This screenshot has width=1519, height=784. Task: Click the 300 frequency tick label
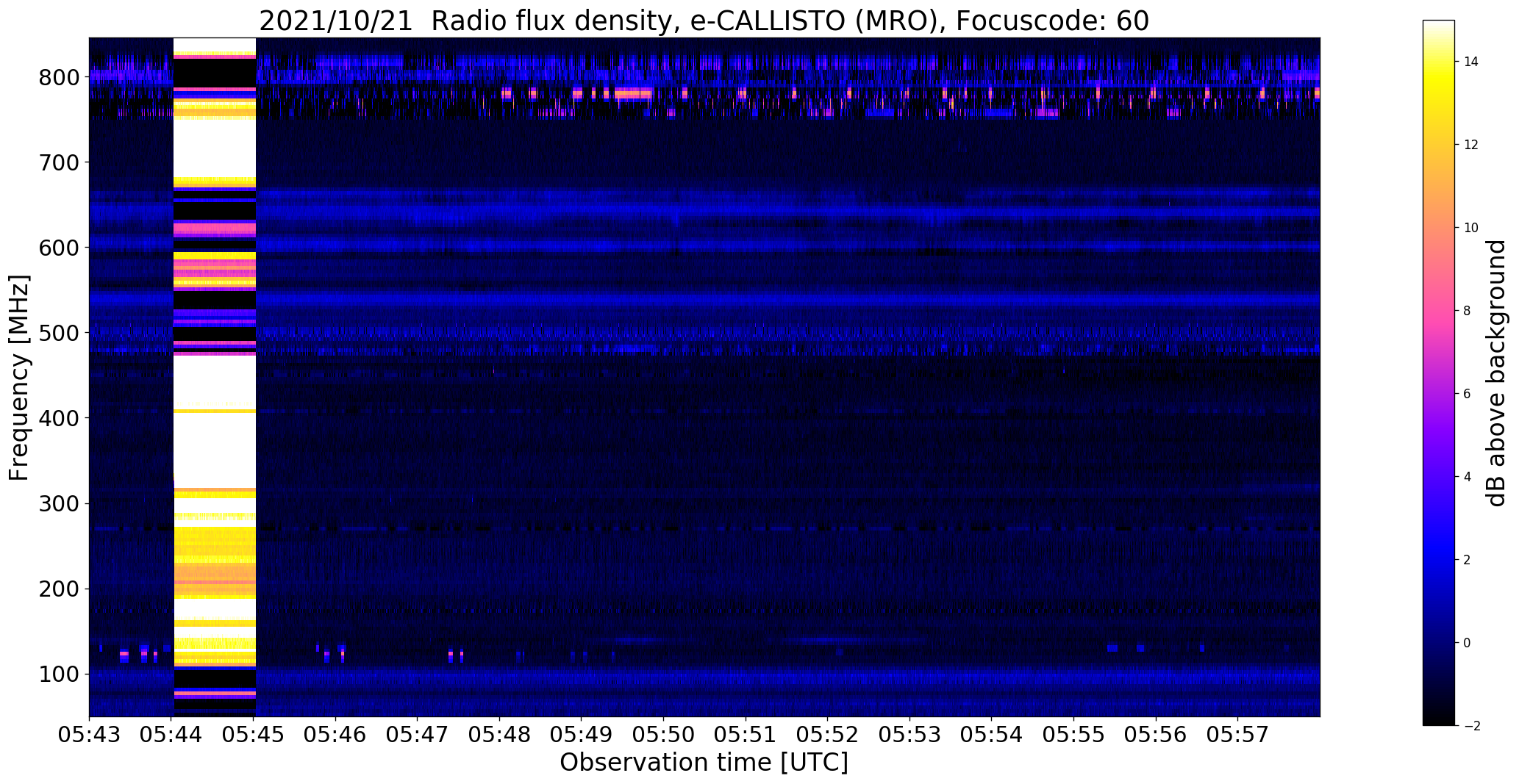[x=60, y=503]
